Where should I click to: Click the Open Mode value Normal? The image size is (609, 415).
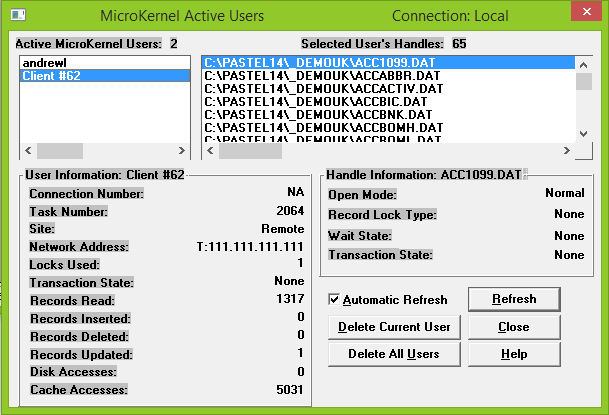565,193
